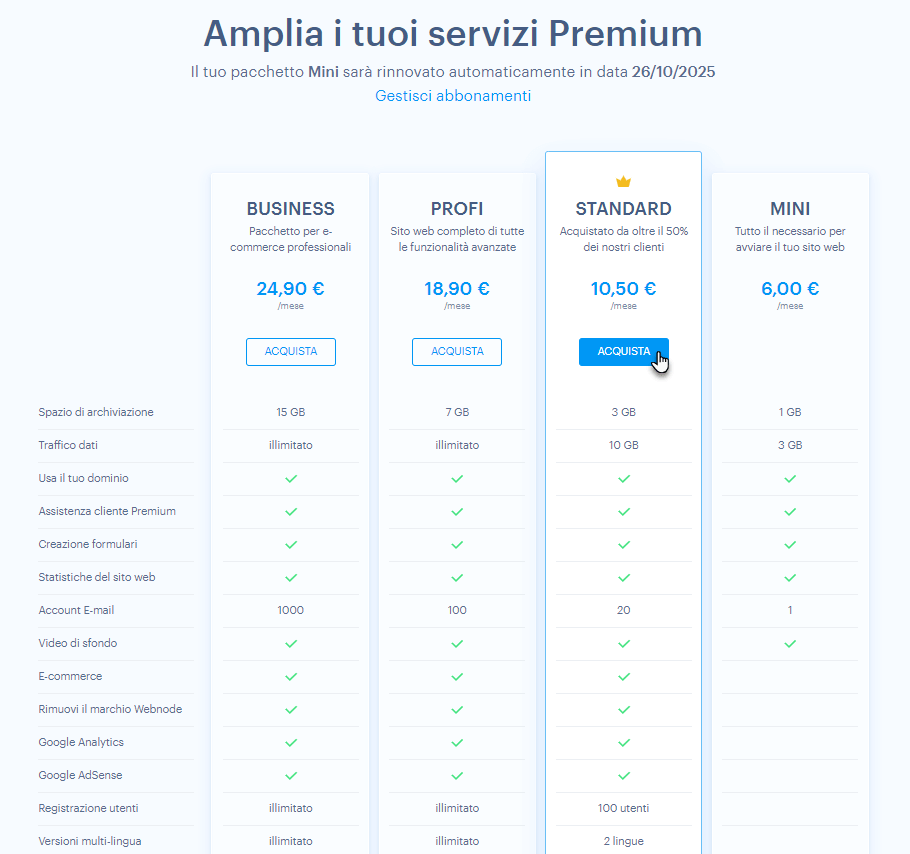Click the Mini plan's Video di sfondo checkmark

[790, 643]
